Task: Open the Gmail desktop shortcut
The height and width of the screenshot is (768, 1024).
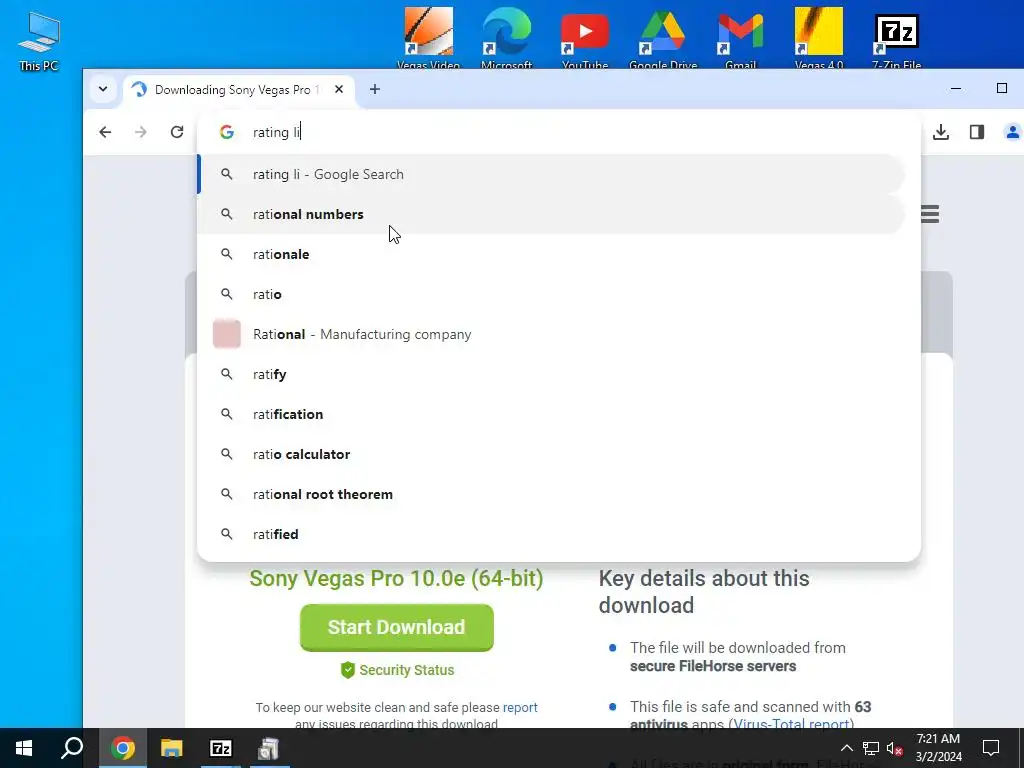Action: click(x=741, y=38)
